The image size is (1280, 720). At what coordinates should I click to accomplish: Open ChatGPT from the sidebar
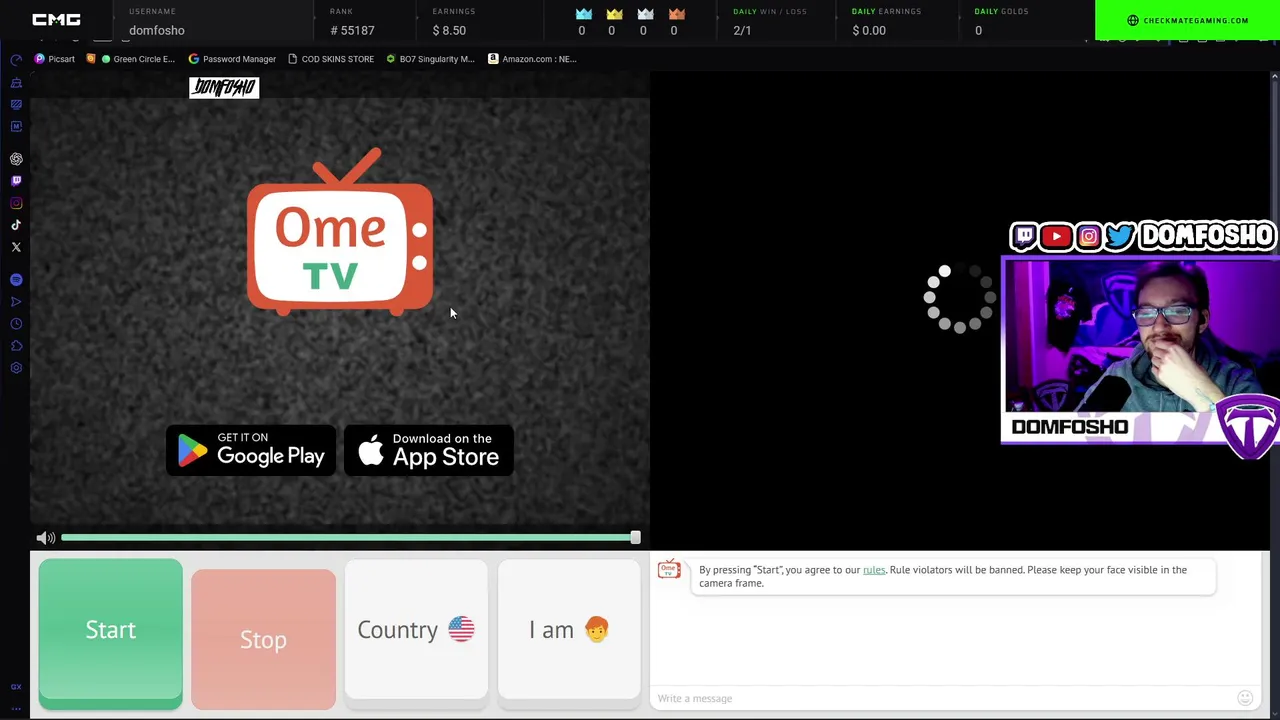click(x=16, y=159)
